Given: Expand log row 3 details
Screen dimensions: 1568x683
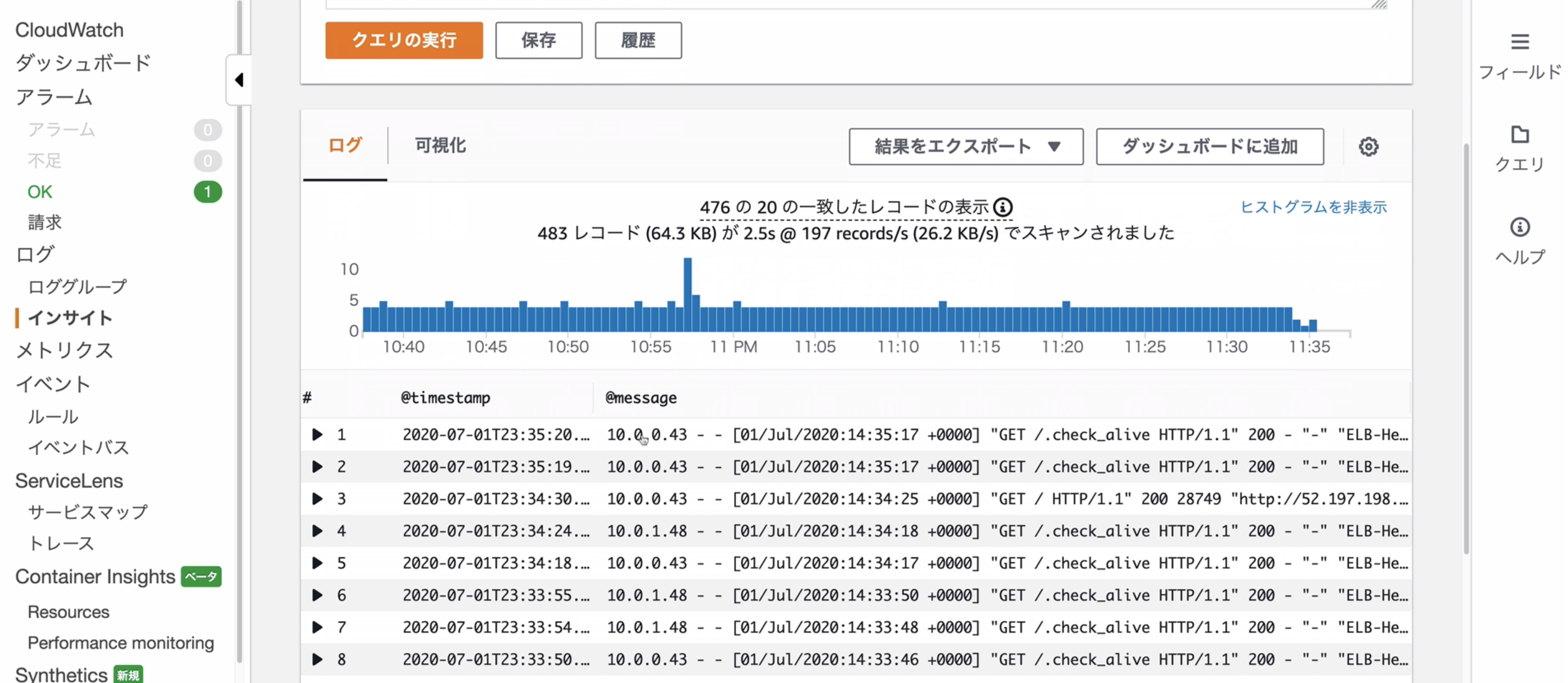Looking at the screenshot, I should coord(317,499).
